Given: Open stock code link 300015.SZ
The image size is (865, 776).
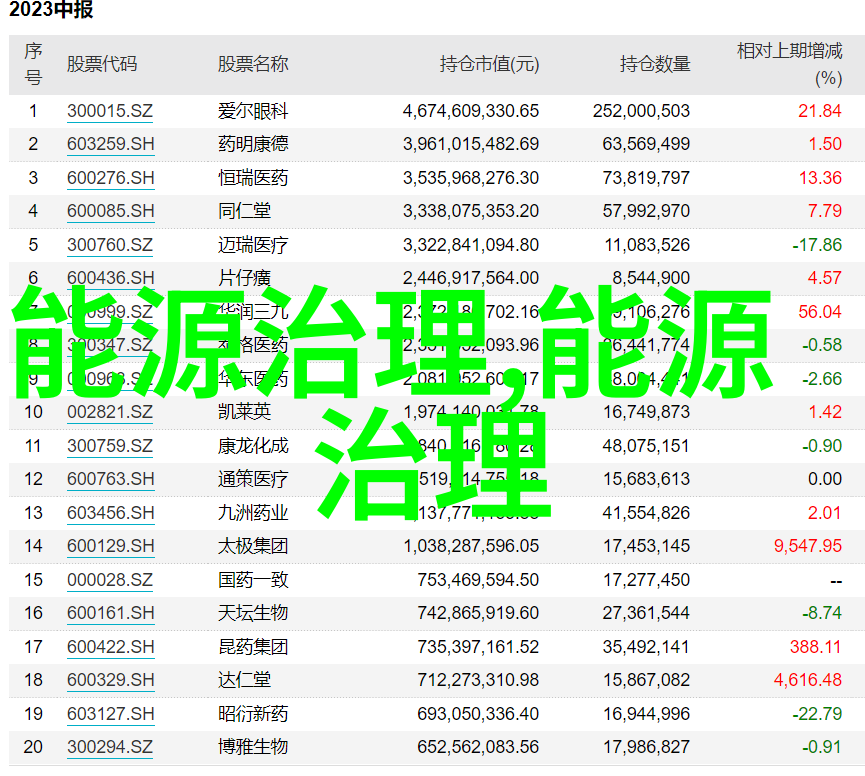Looking at the screenshot, I should click(x=110, y=111).
